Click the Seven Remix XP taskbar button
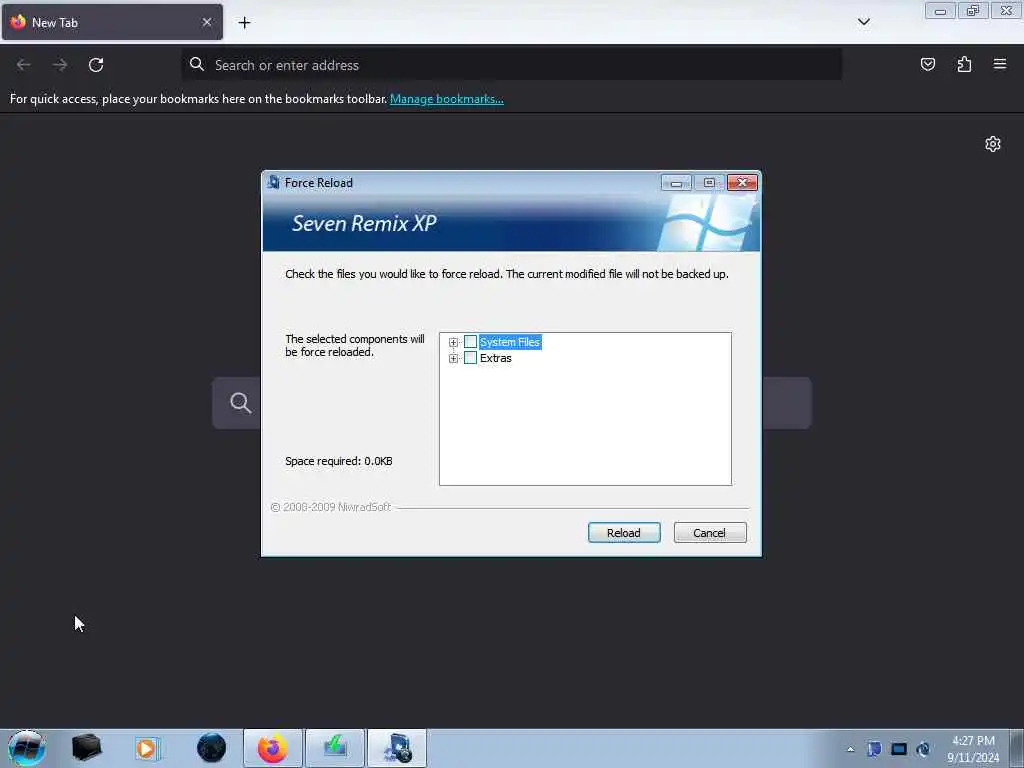Viewport: 1024px width, 768px height. coord(397,748)
